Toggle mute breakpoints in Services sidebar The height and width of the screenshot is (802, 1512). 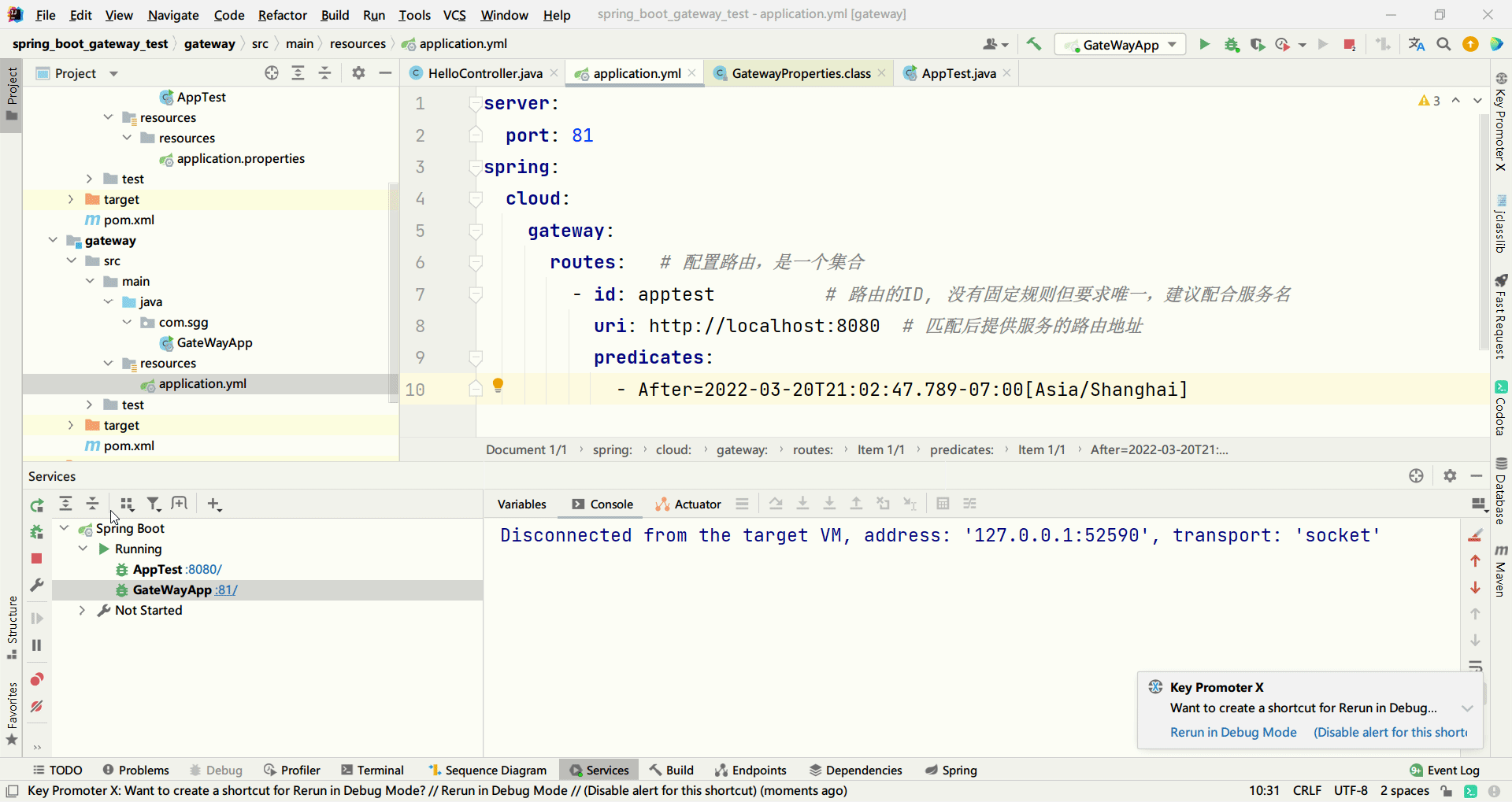[36, 706]
